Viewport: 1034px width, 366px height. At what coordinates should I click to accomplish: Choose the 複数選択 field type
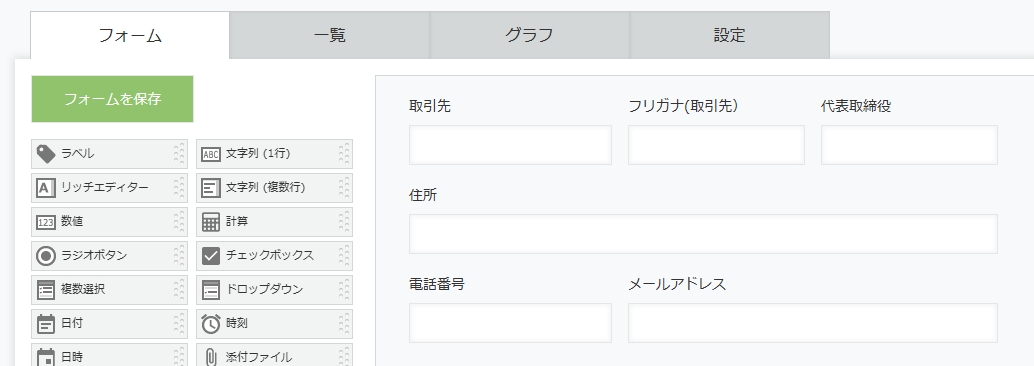point(109,290)
